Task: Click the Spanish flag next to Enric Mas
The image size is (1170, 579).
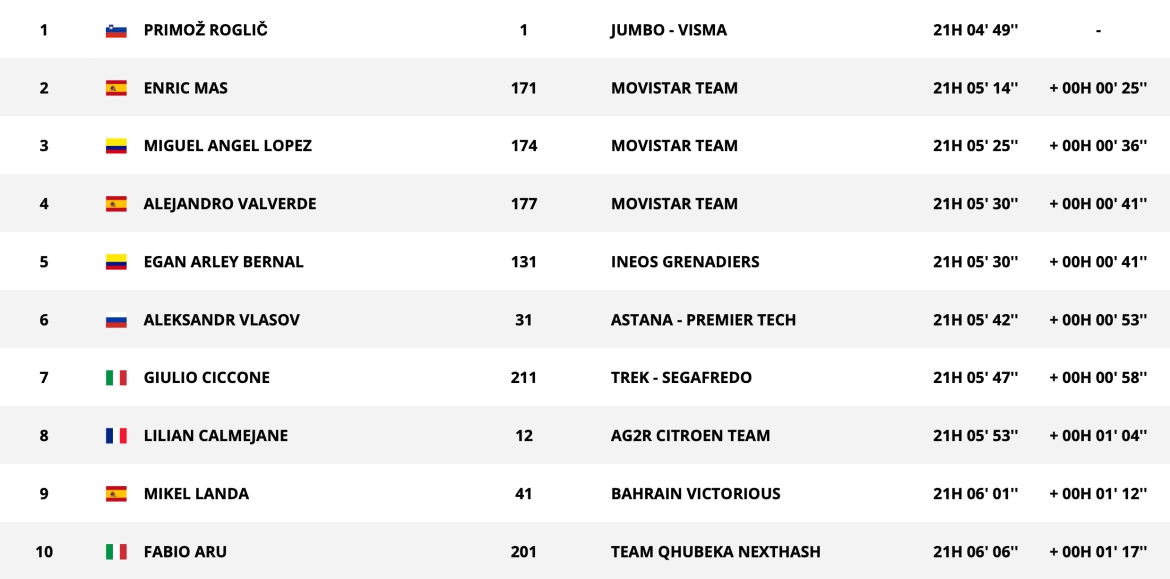Action: 116,88
